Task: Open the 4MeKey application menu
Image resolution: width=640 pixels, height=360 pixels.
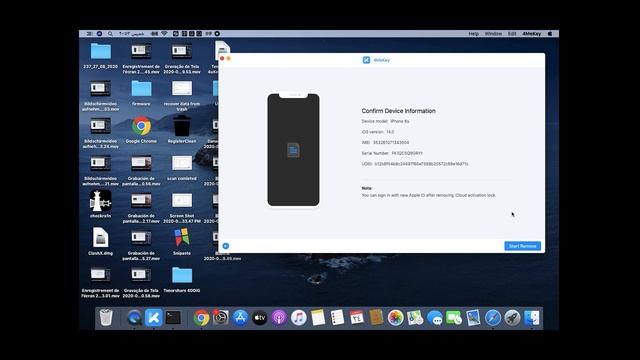Action: tap(531, 34)
